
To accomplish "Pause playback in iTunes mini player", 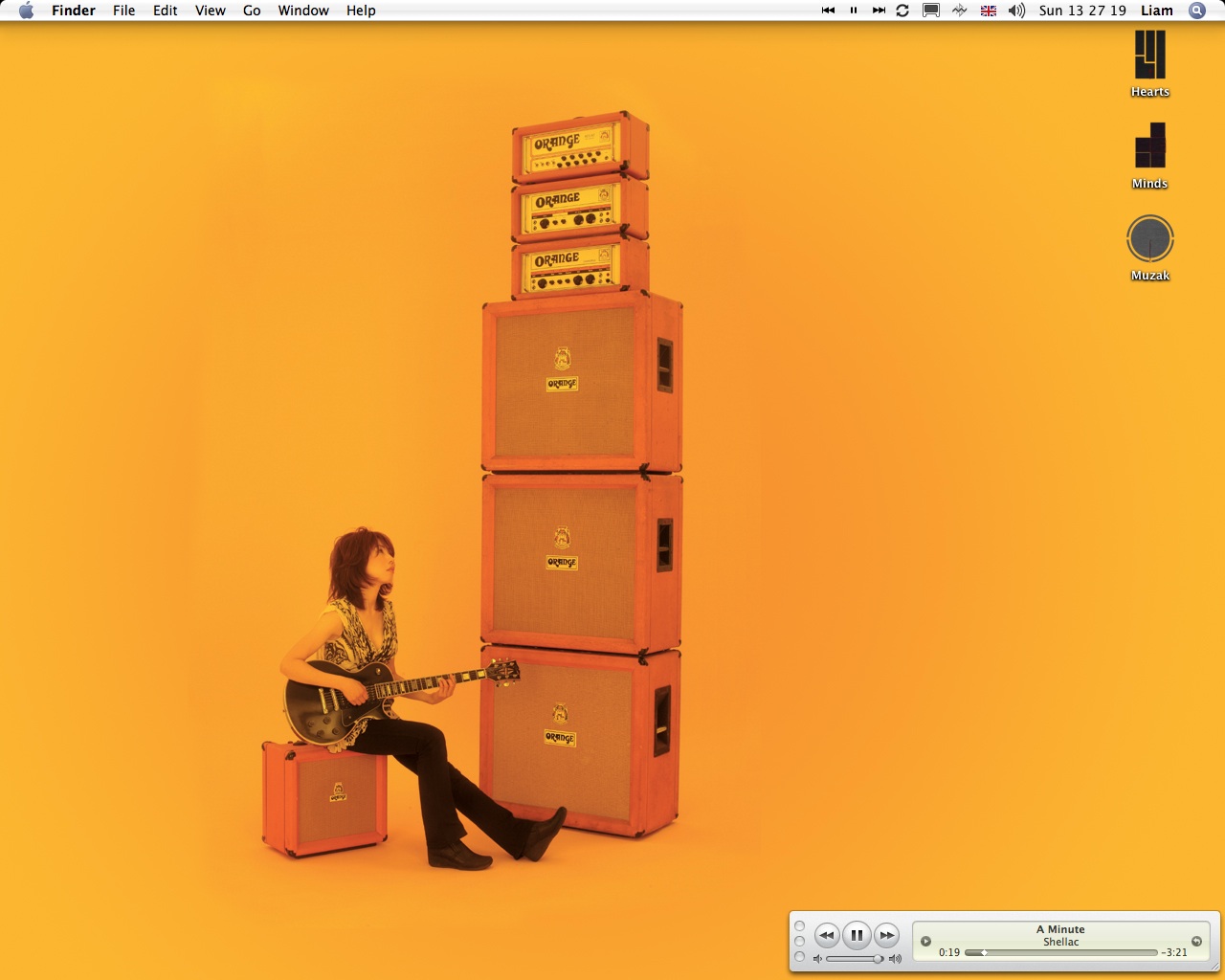I will tap(857, 935).
